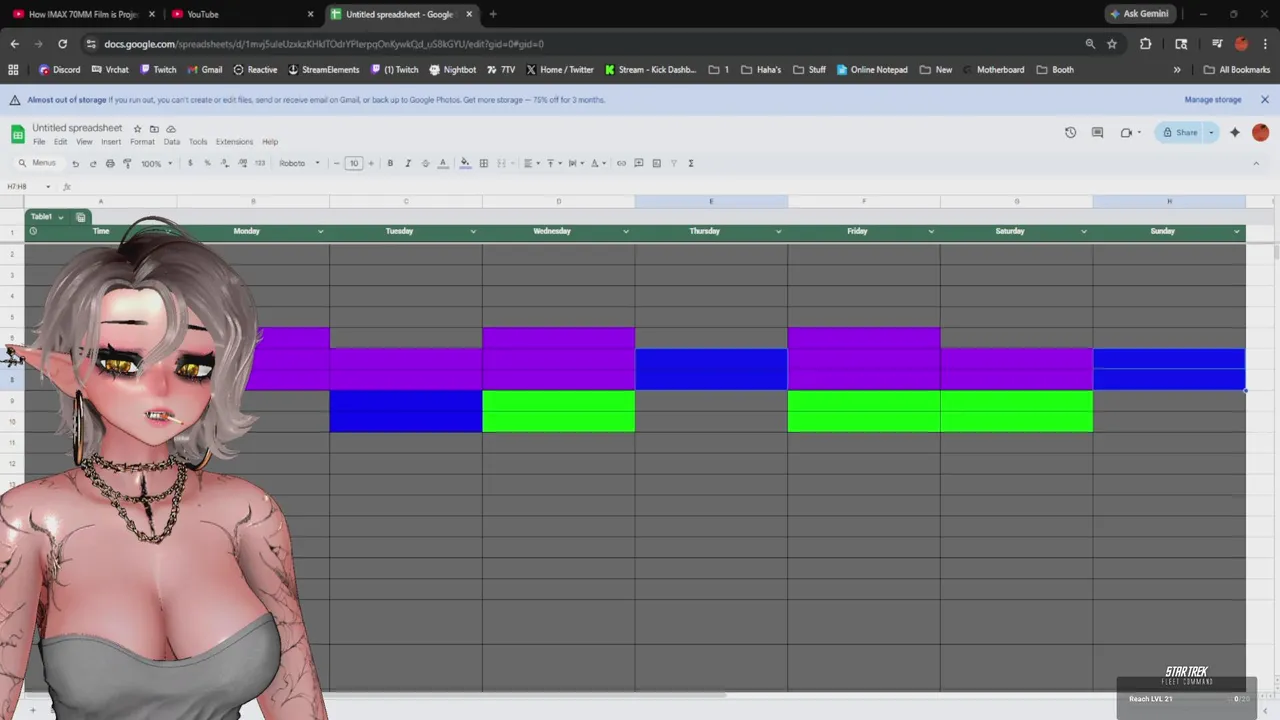The height and width of the screenshot is (720, 1280).
Task: Format as currency with dollar icon
Action: pos(190,163)
